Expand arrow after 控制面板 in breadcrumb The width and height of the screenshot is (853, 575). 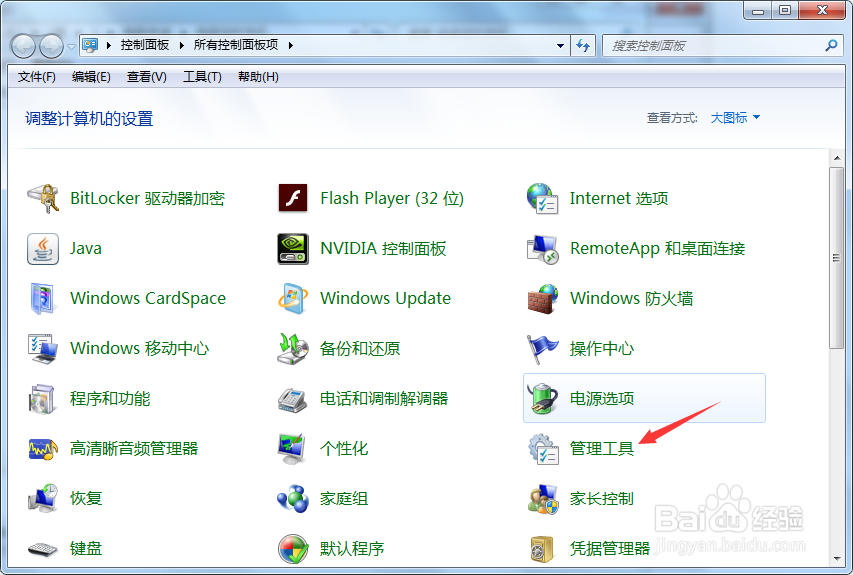182,46
